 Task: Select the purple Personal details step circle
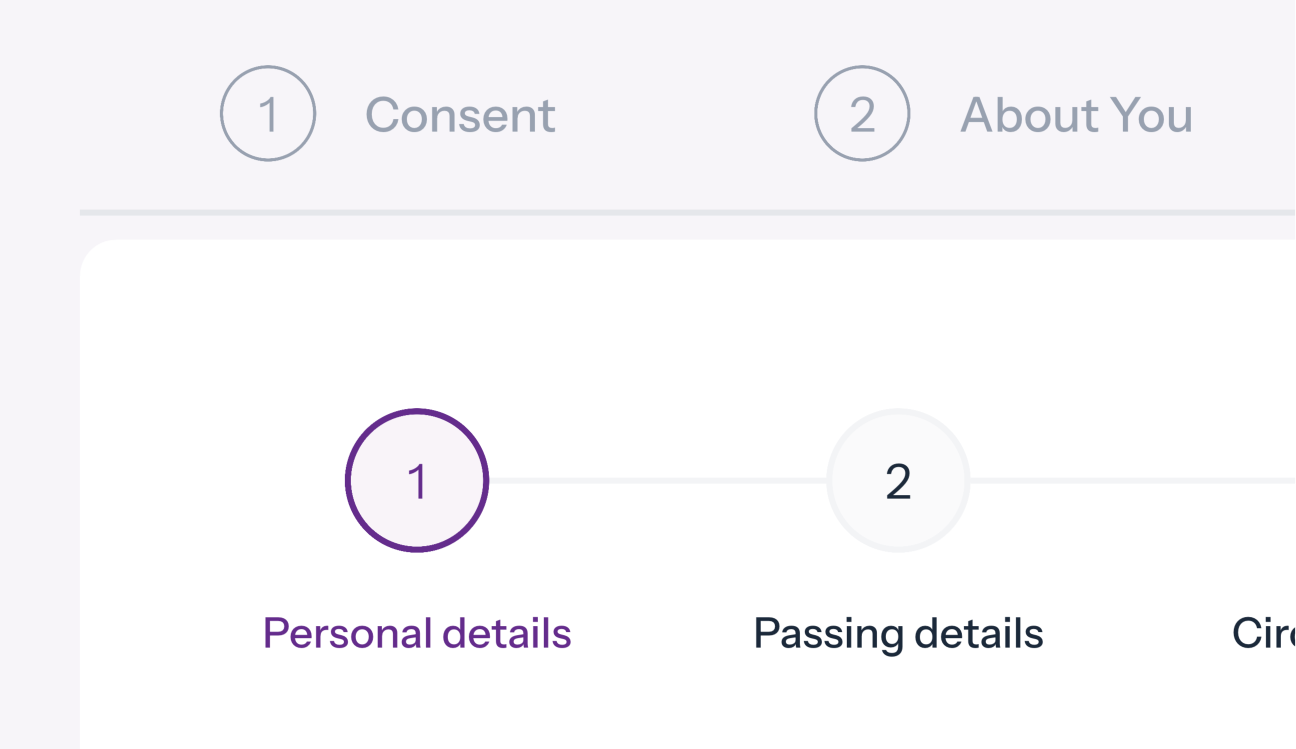[417, 480]
